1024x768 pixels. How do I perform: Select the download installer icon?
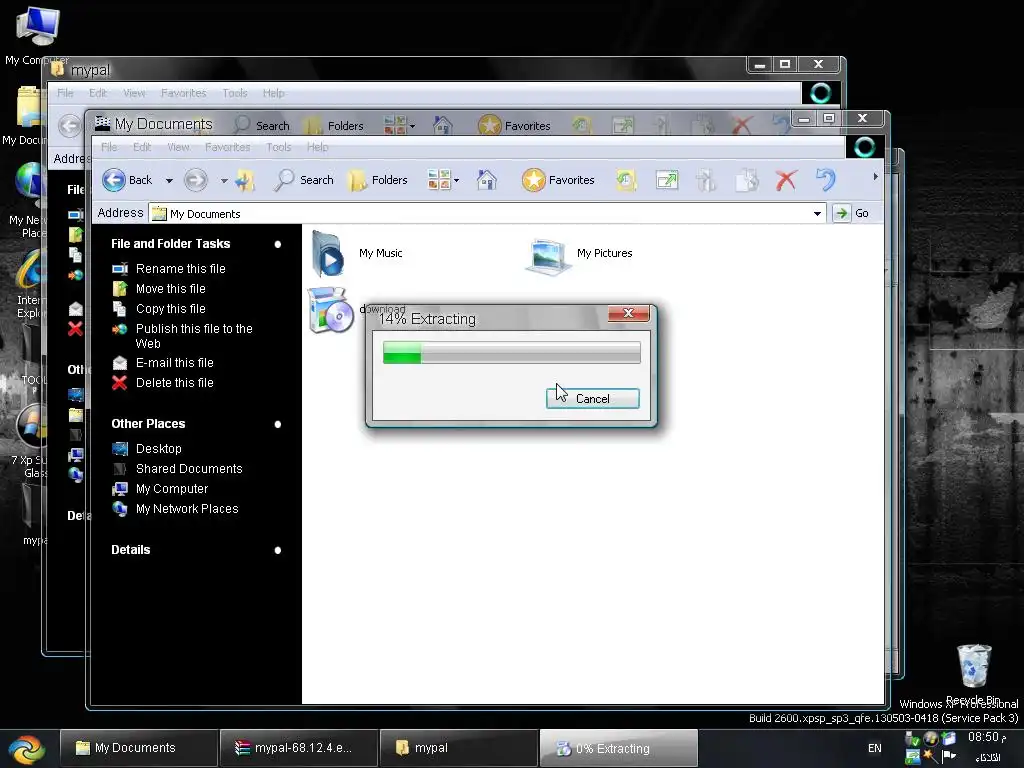tap(330, 310)
